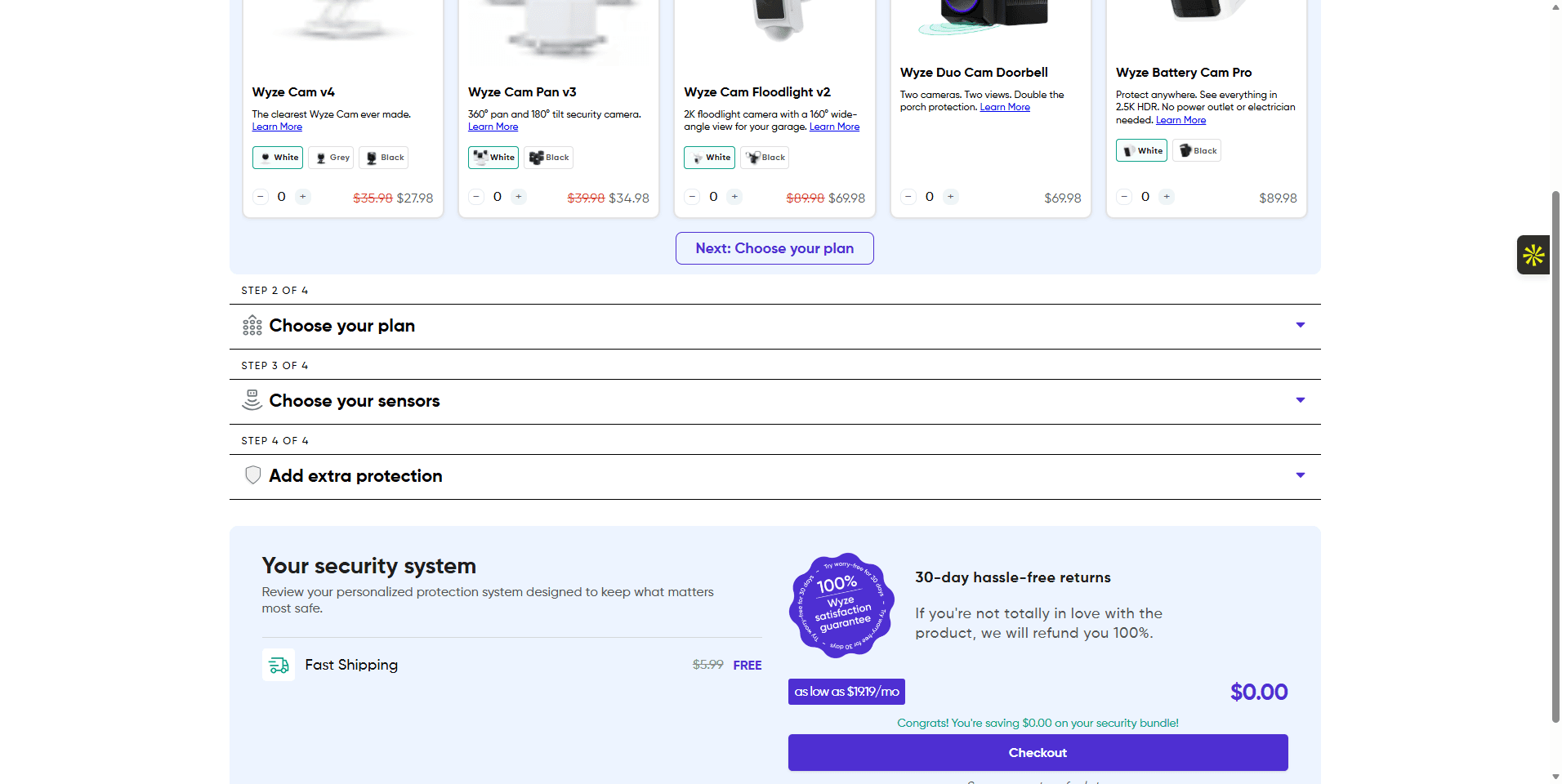The height and width of the screenshot is (784, 1562).
Task: Click the scrollbar down arrow
Action: coord(1555,776)
